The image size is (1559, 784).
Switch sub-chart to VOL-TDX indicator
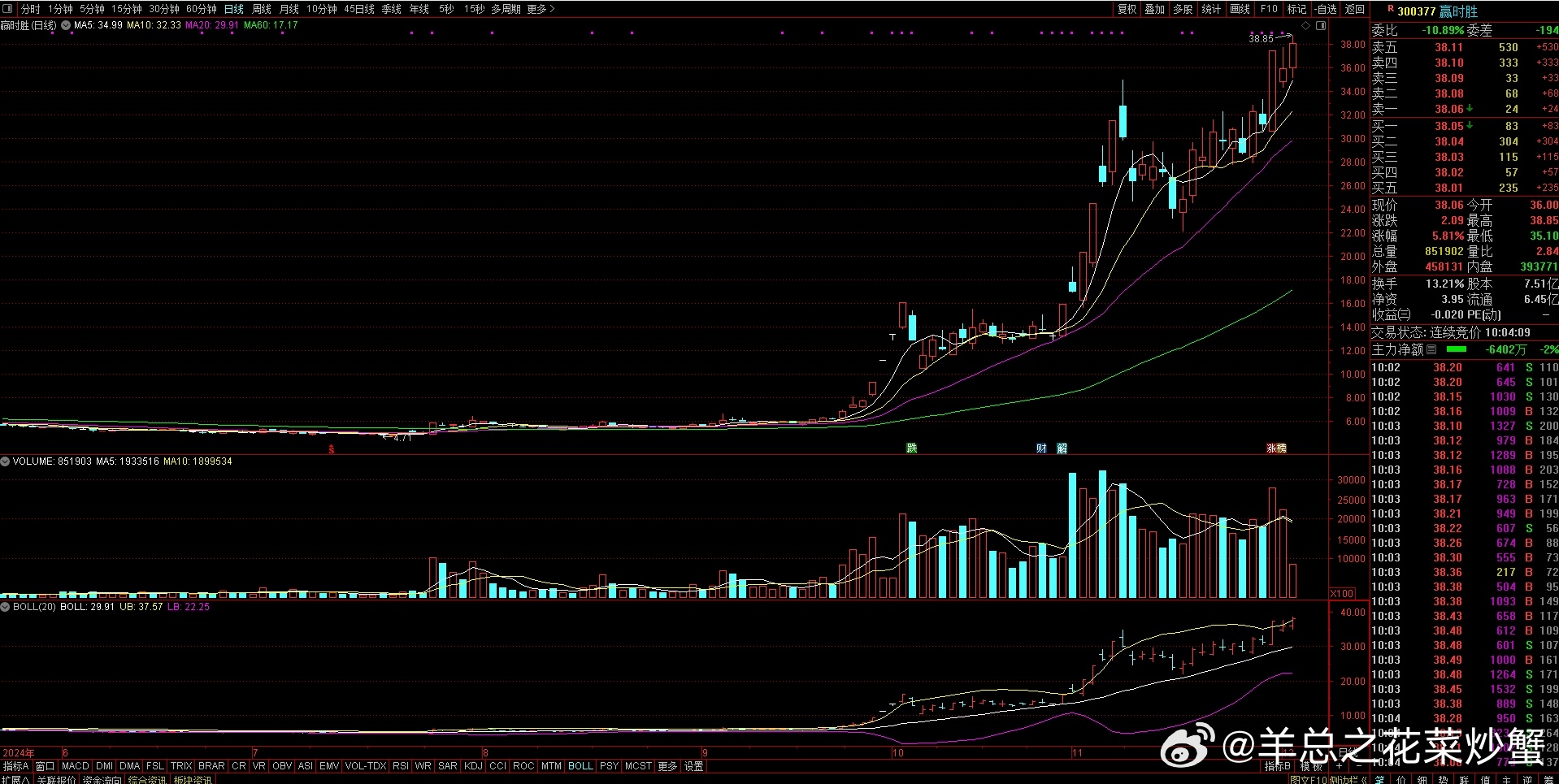(366, 766)
